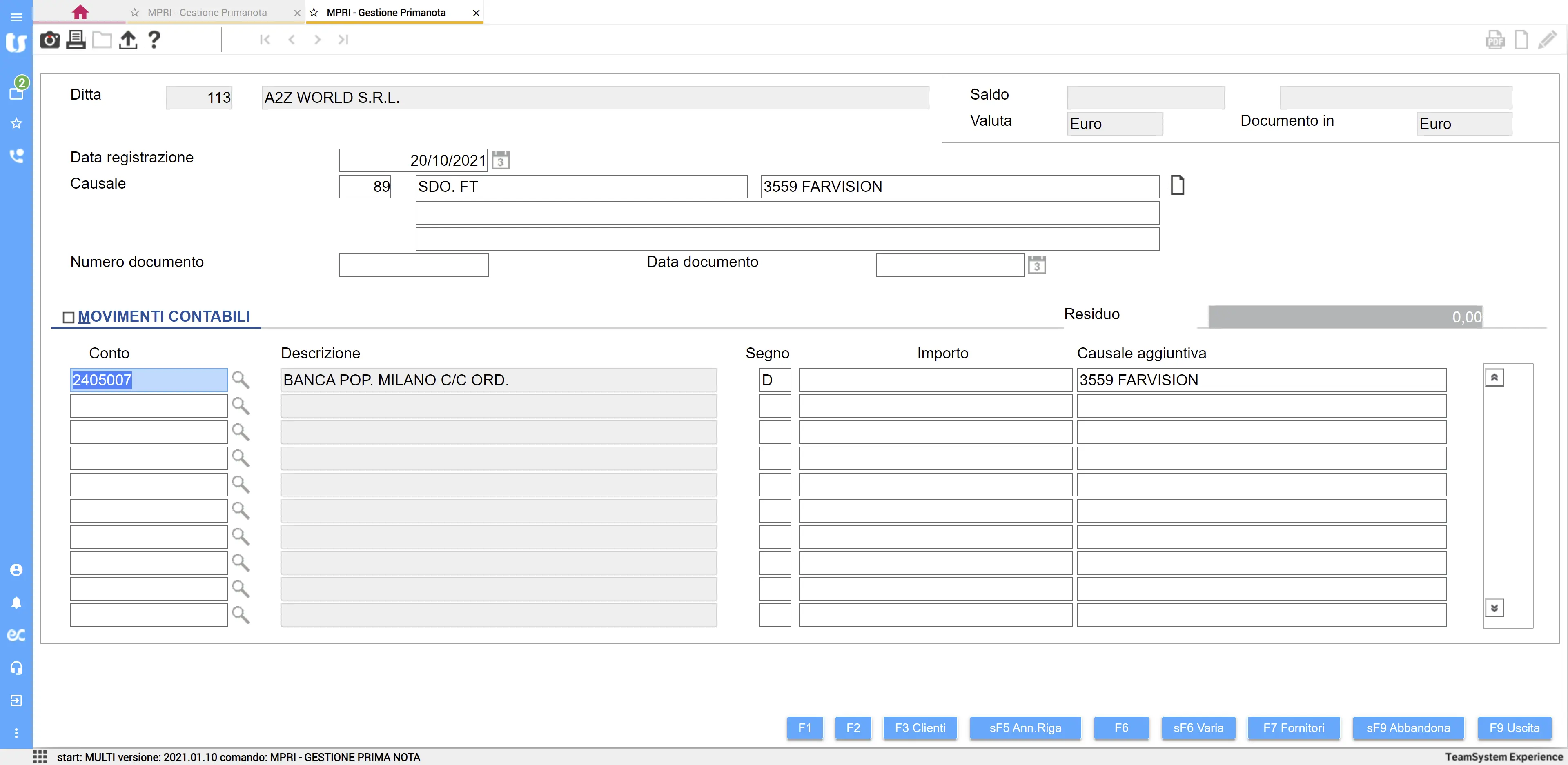Open calendar picker for Data registrazione
Screen dimensions: 1568x765
pyautogui.click(x=500, y=161)
